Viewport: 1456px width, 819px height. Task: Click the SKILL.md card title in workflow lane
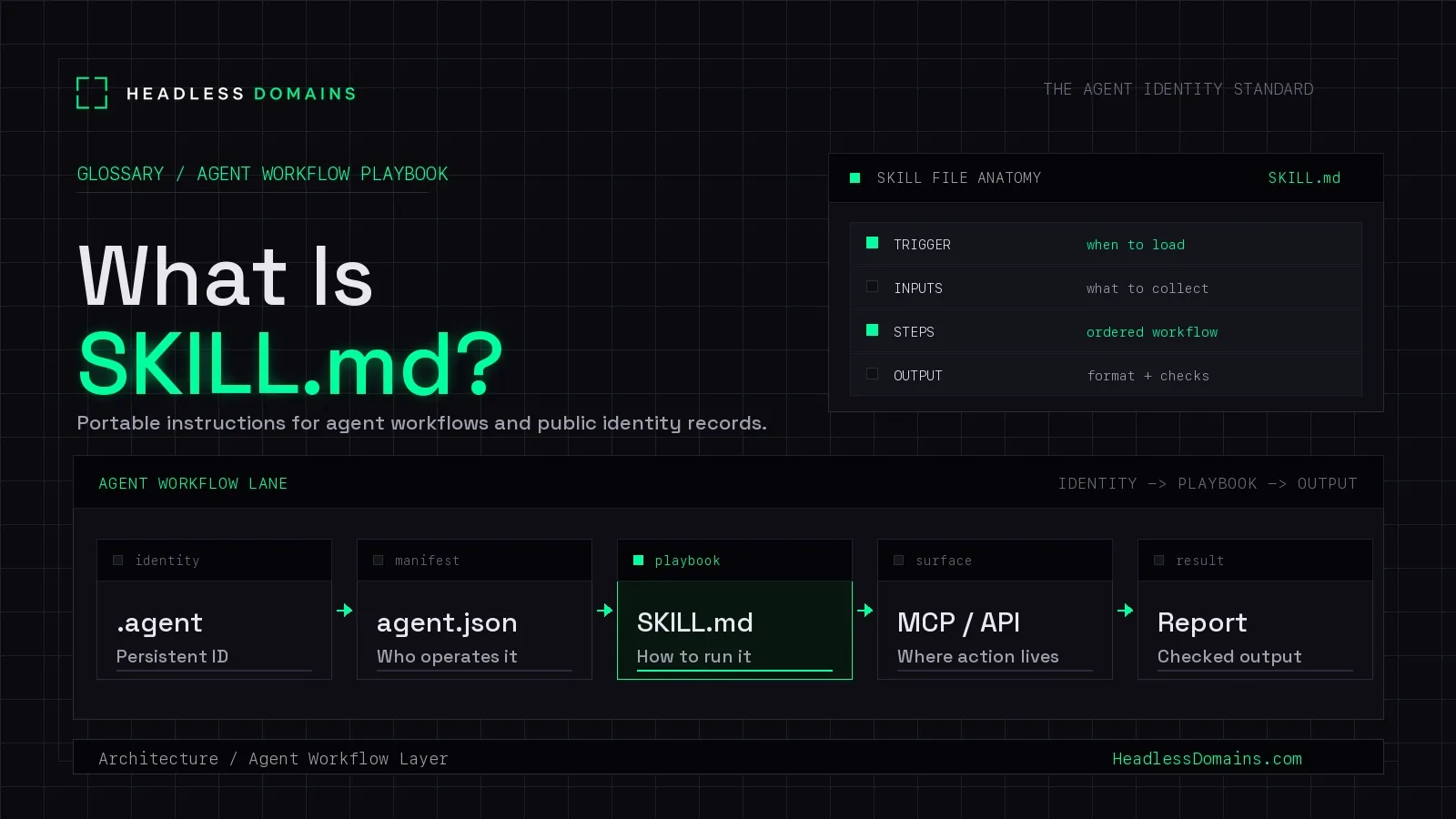(694, 622)
